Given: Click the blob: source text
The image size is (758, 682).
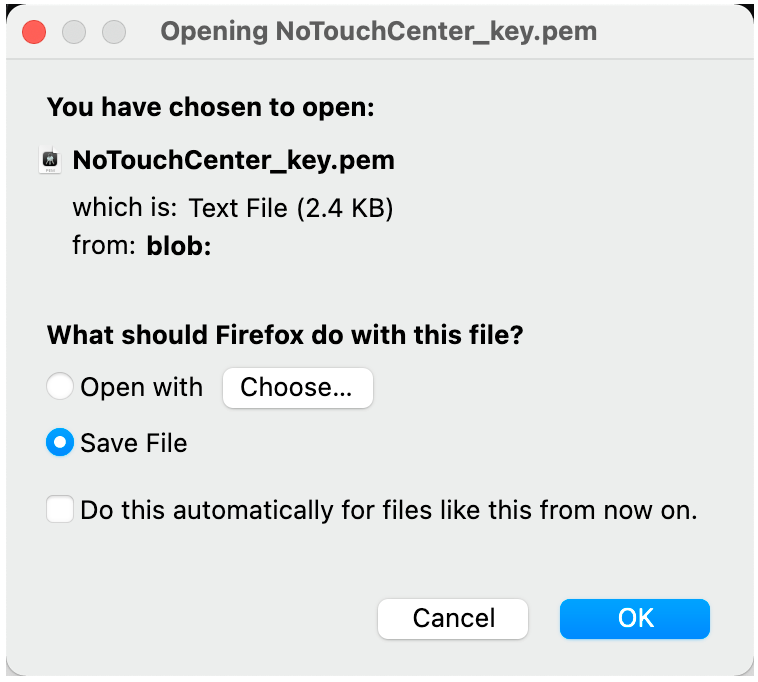Looking at the screenshot, I should click(179, 246).
